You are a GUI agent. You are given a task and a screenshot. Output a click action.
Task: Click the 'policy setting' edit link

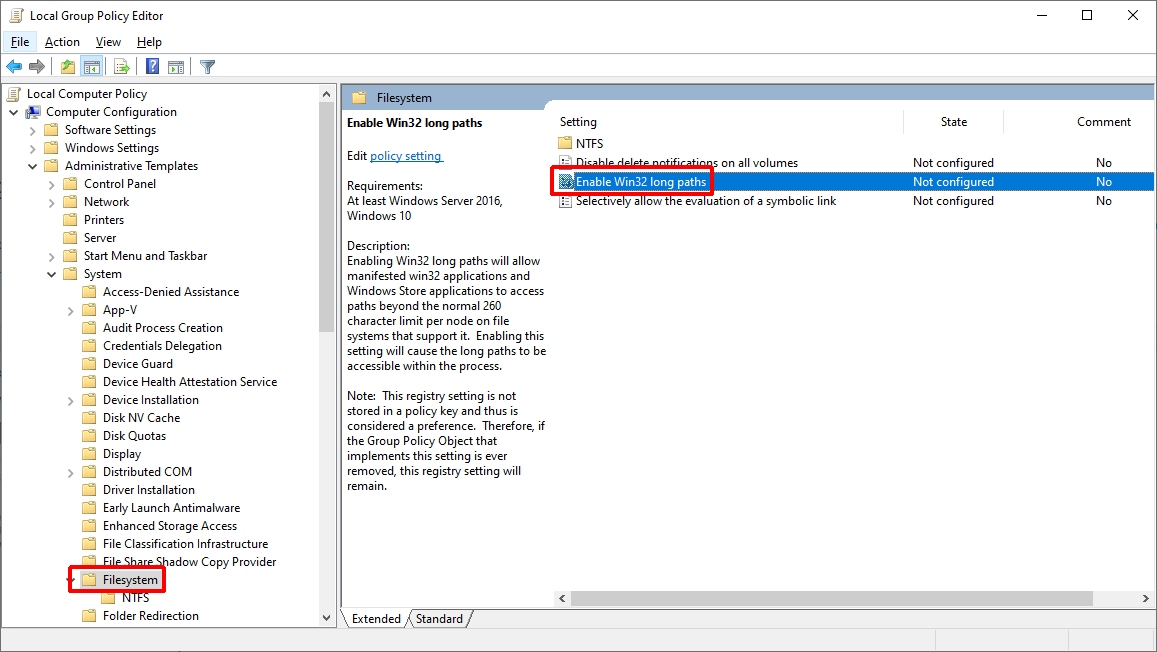[x=405, y=156]
